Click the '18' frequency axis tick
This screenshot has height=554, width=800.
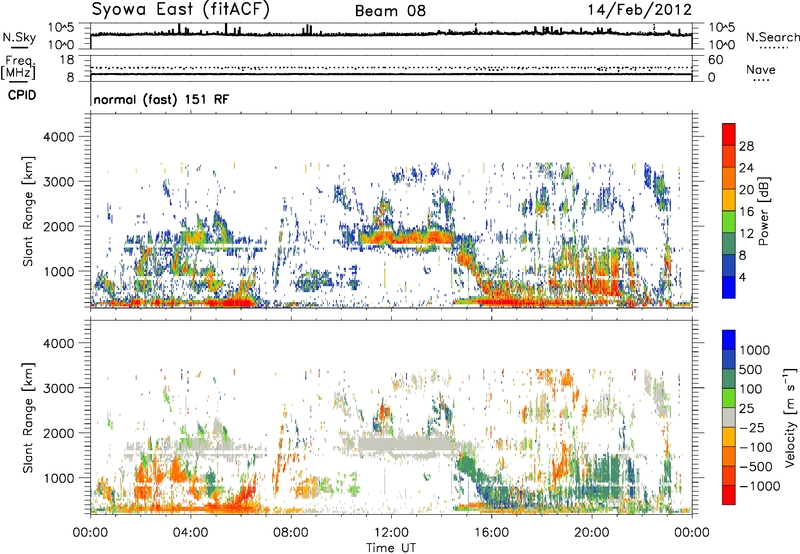67,60
